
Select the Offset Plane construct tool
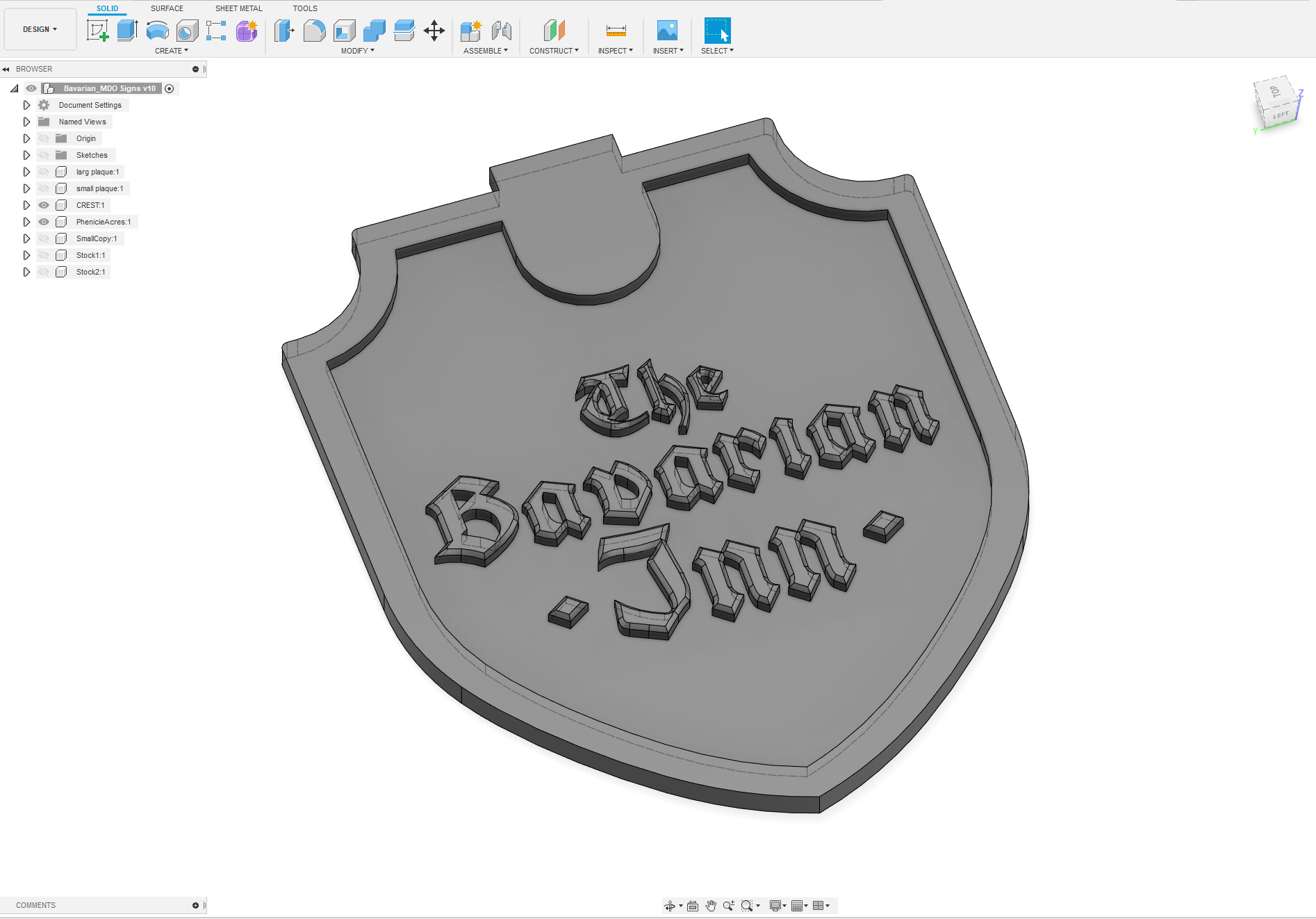pos(554,31)
